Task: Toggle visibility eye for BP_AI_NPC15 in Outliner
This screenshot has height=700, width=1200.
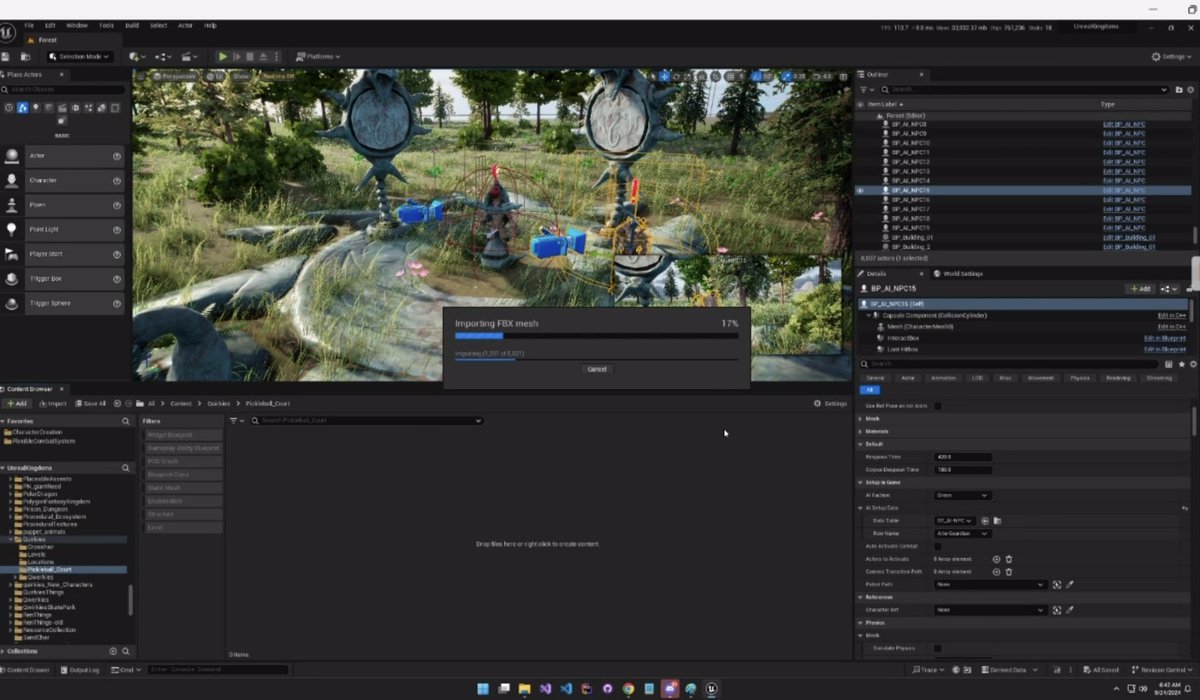Action: 860,190
